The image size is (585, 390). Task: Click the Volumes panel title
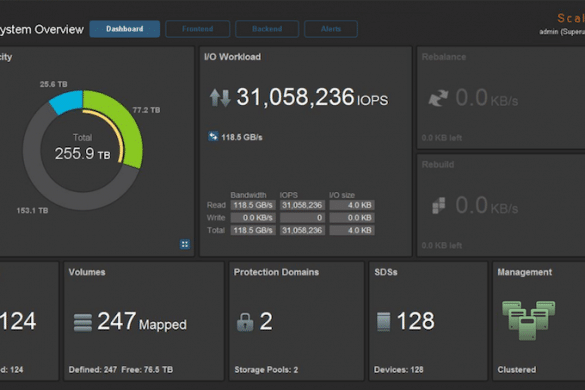87,272
